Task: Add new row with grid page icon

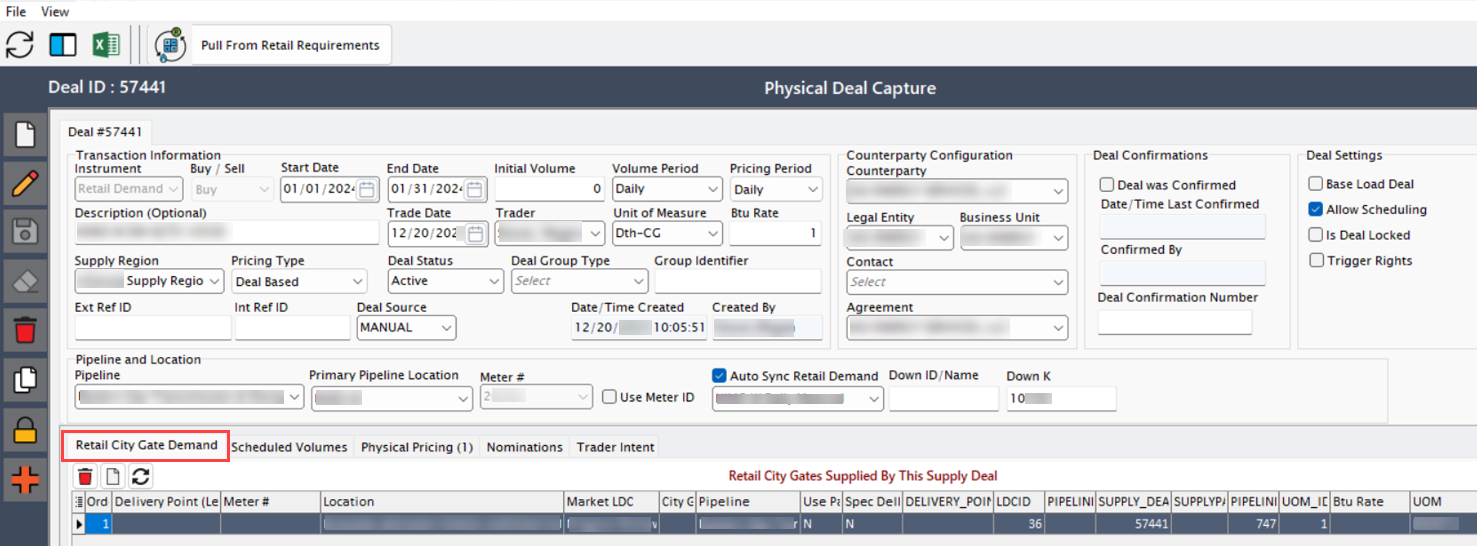Action: point(114,477)
